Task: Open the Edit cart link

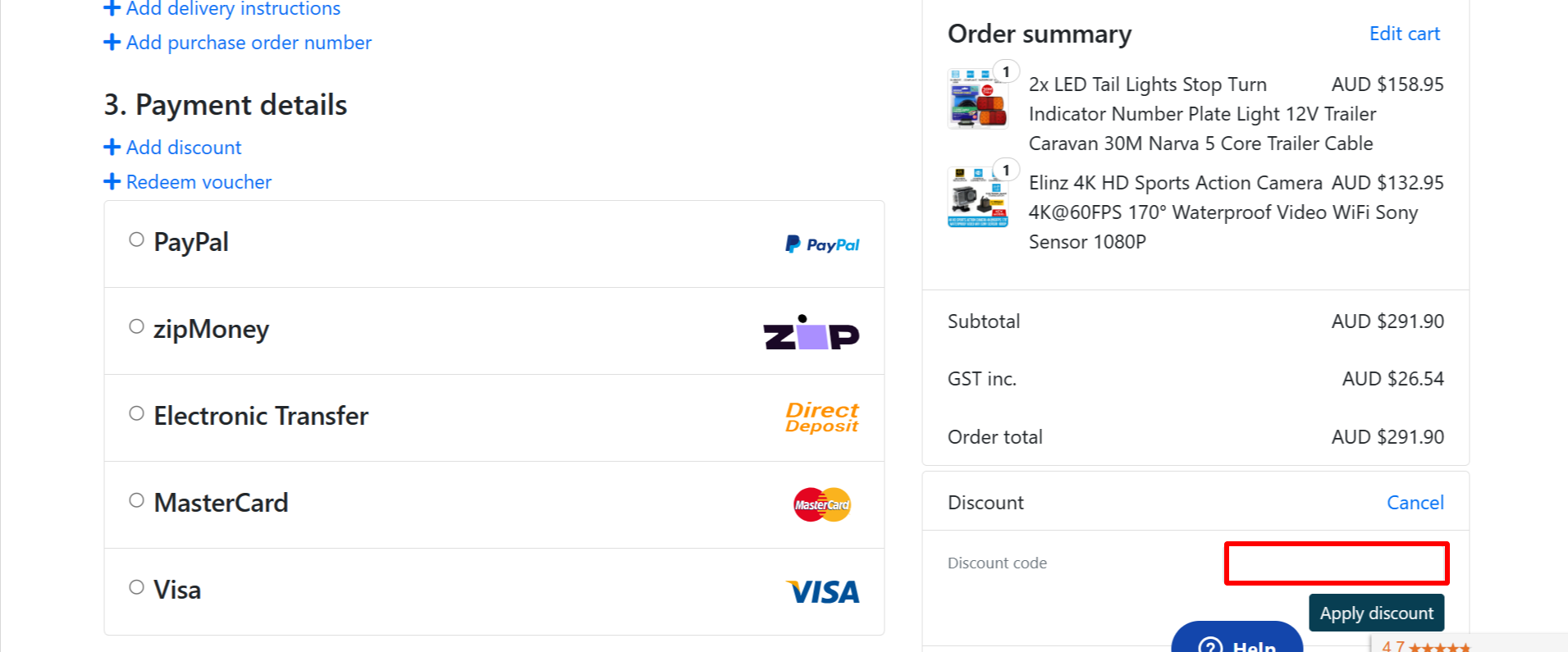Action: (1404, 34)
